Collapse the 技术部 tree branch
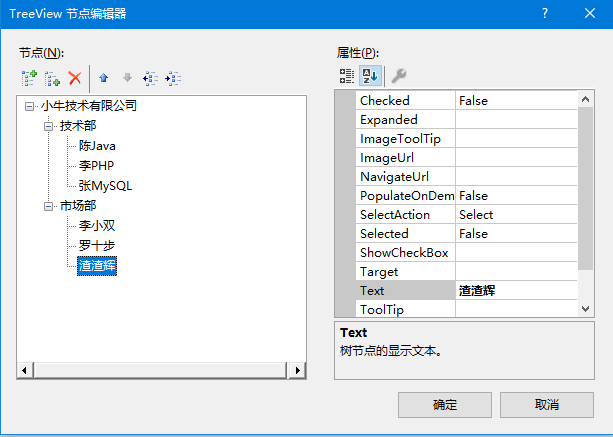This screenshot has width=613, height=437. tap(47, 126)
